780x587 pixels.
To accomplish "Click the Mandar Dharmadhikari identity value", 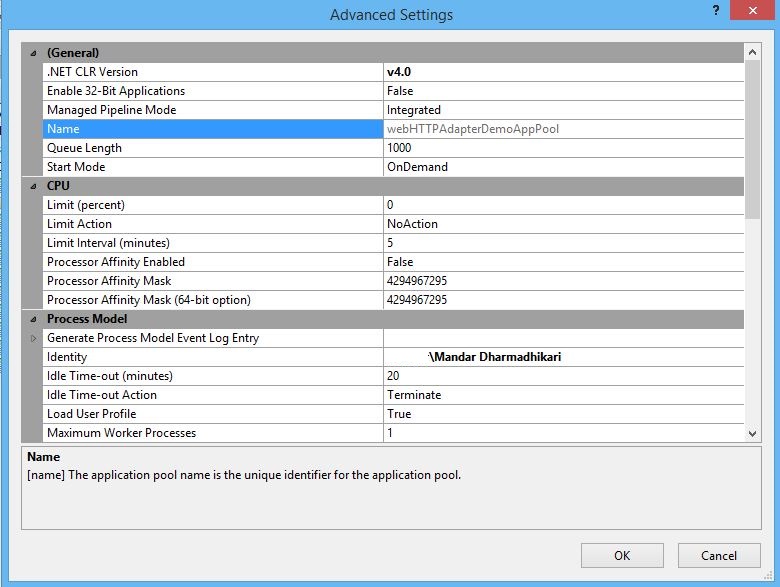I will point(564,357).
